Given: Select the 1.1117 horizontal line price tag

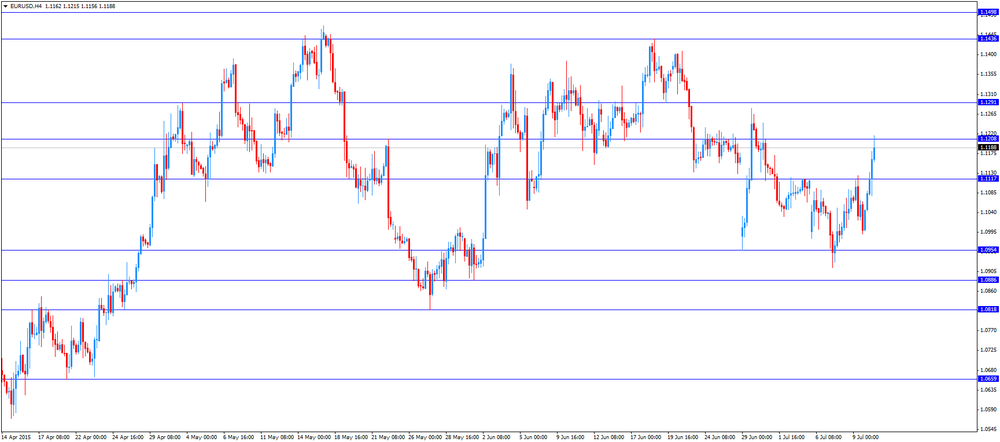Looking at the screenshot, I should pyautogui.click(x=988, y=179).
